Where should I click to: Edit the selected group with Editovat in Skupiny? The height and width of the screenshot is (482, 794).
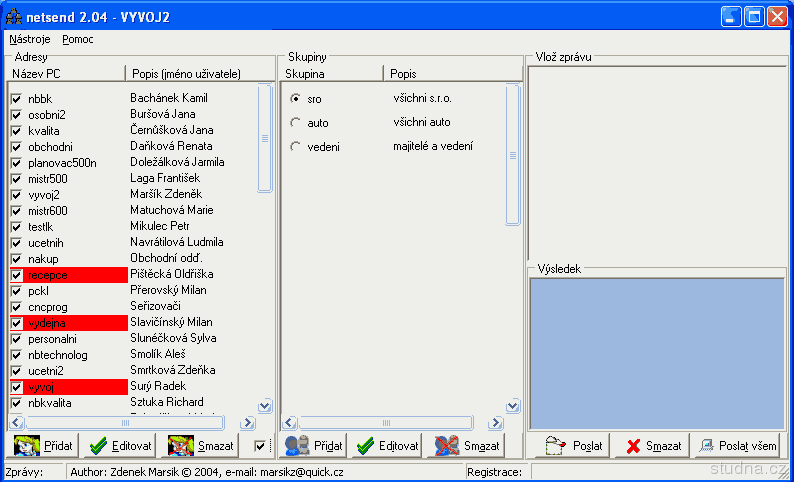click(388, 446)
